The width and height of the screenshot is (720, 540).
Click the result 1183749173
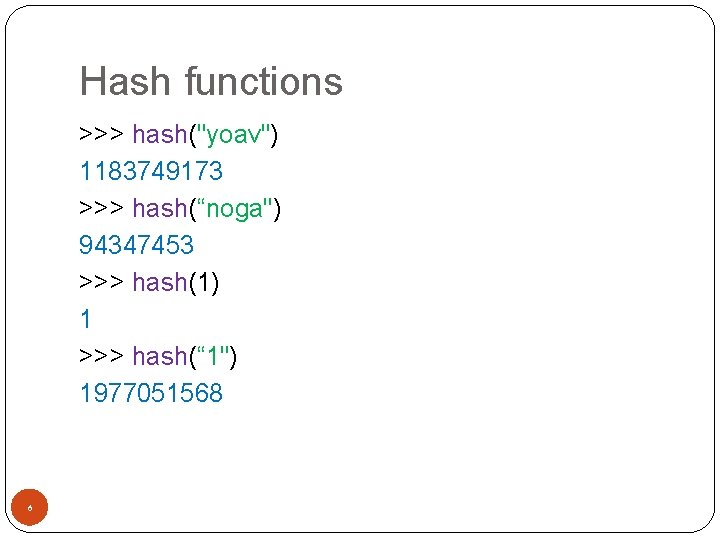[x=151, y=171]
